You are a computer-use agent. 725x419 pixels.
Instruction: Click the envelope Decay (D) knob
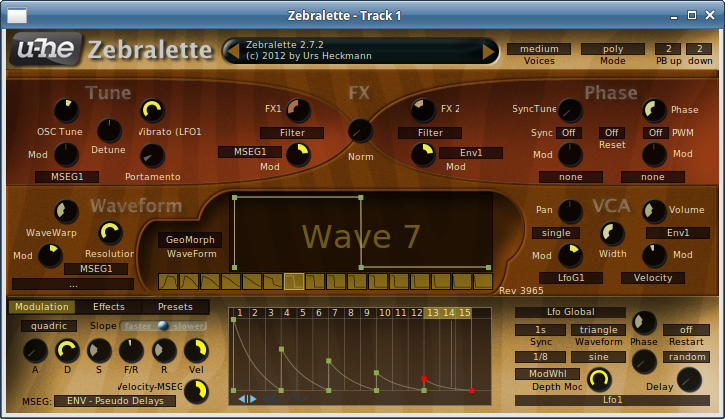tap(68, 351)
